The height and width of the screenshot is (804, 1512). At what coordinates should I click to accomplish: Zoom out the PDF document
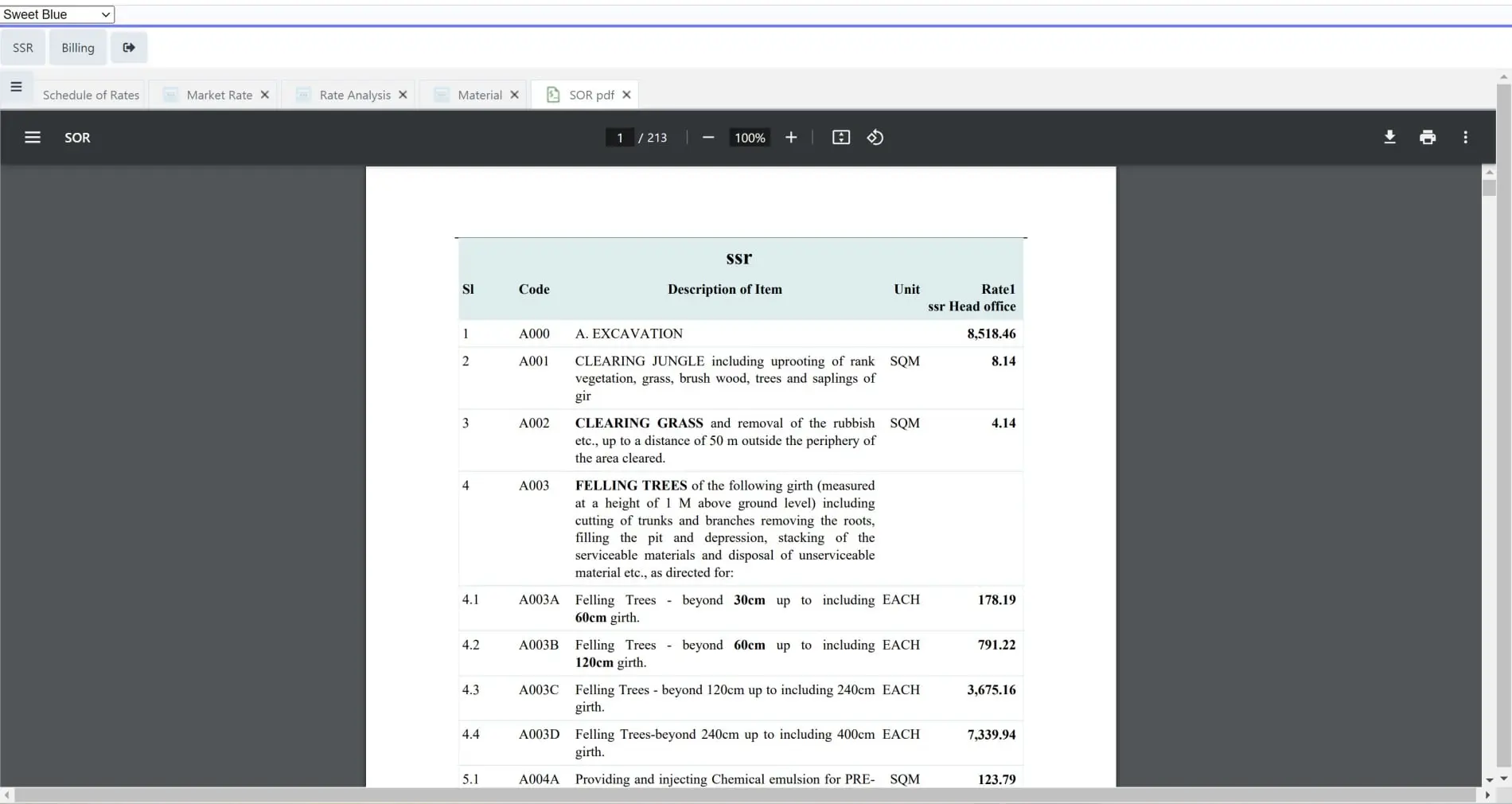coord(708,138)
